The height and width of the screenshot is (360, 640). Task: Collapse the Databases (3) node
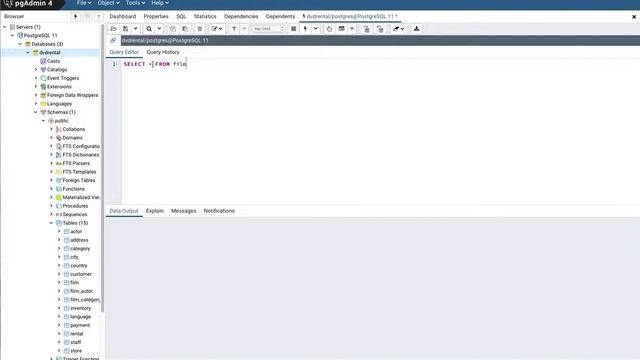point(20,44)
